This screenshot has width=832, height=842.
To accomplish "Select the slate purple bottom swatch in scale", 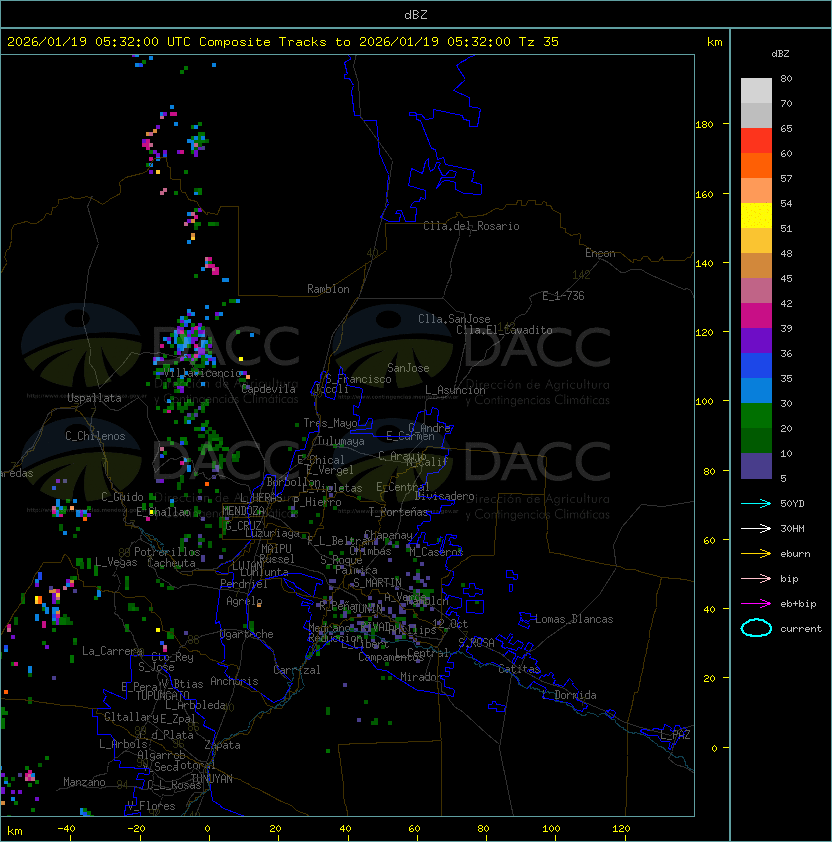I will tap(756, 466).
